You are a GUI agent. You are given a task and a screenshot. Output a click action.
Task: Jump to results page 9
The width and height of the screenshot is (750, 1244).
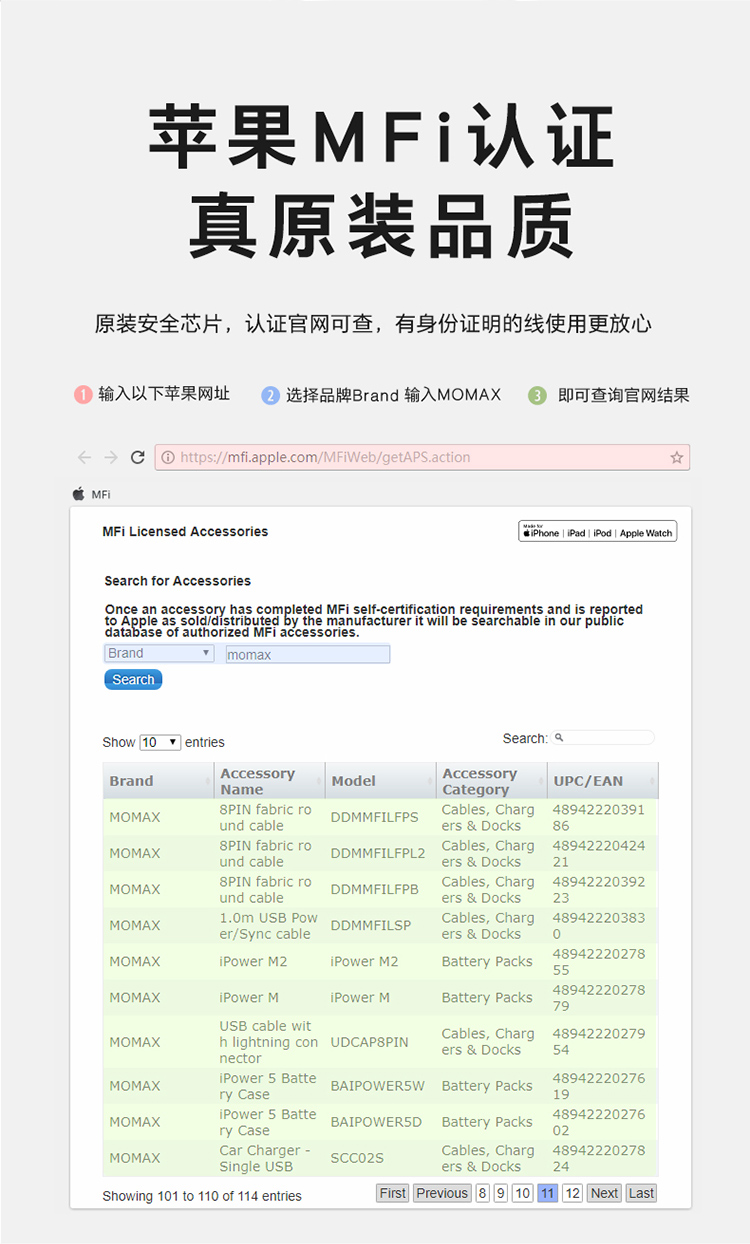pos(501,1193)
